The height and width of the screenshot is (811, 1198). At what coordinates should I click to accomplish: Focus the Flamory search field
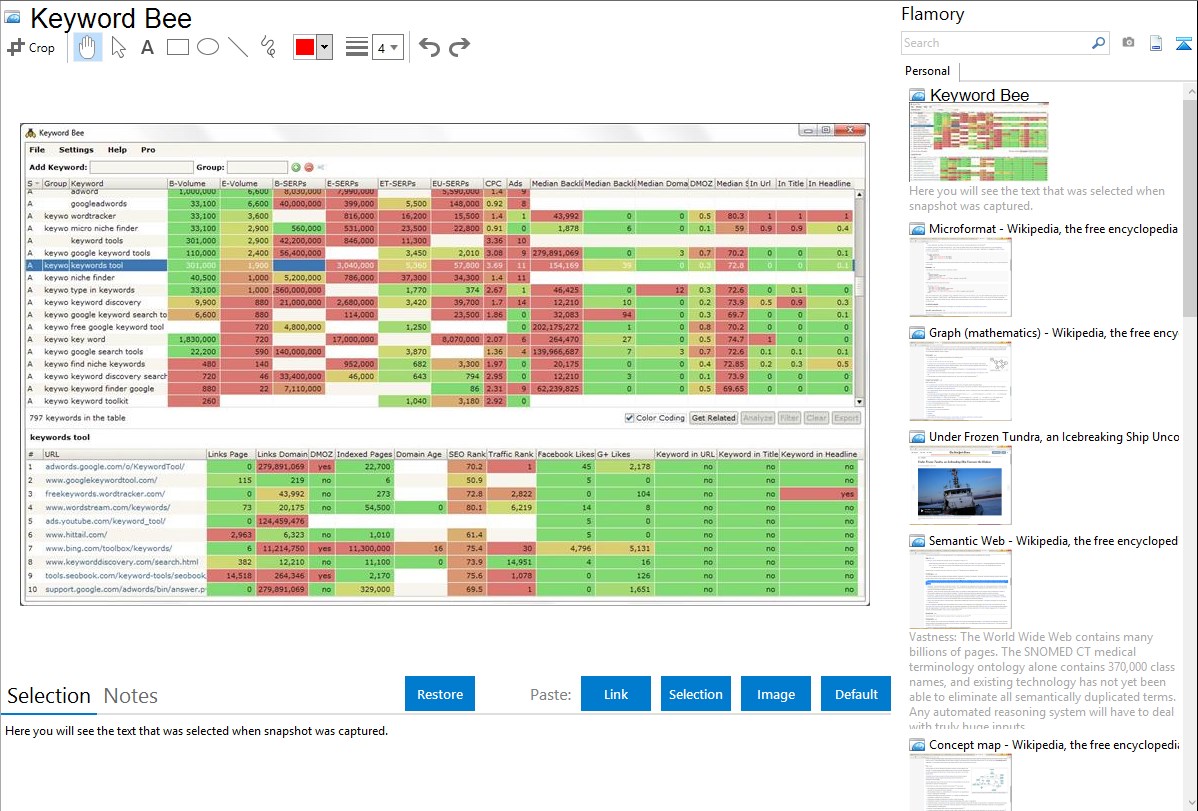click(995, 43)
